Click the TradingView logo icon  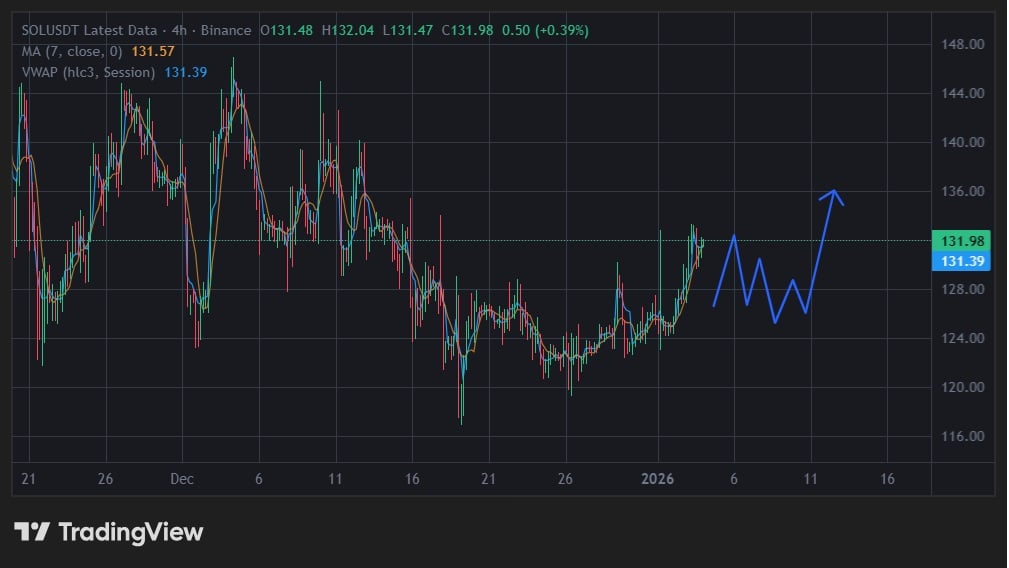coord(32,532)
